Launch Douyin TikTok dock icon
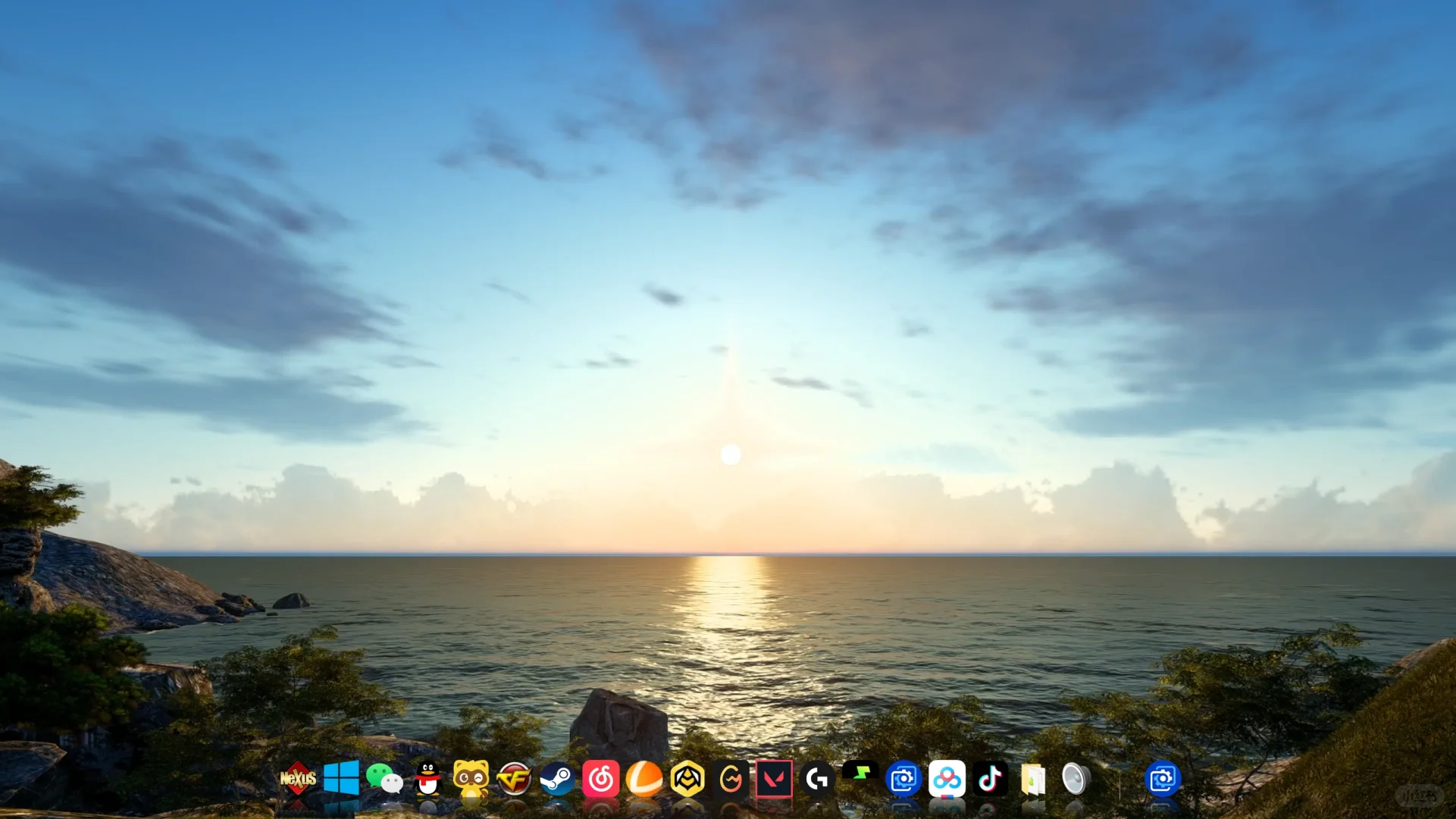Image resolution: width=1456 pixels, height=819 pixels. click(991, 778)
